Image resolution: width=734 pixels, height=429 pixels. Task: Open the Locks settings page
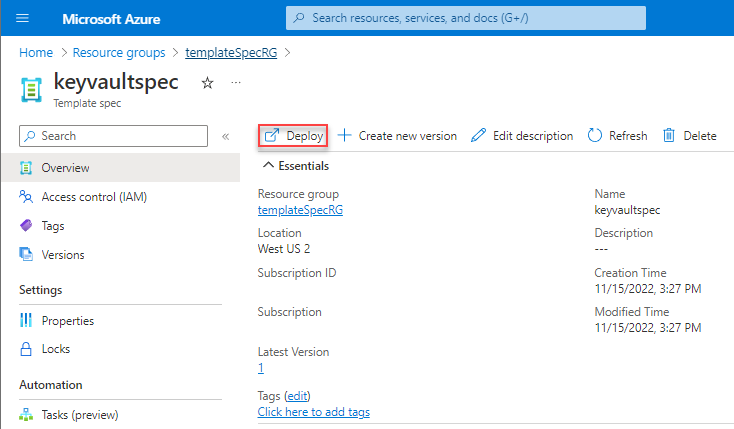click(57, 350)
